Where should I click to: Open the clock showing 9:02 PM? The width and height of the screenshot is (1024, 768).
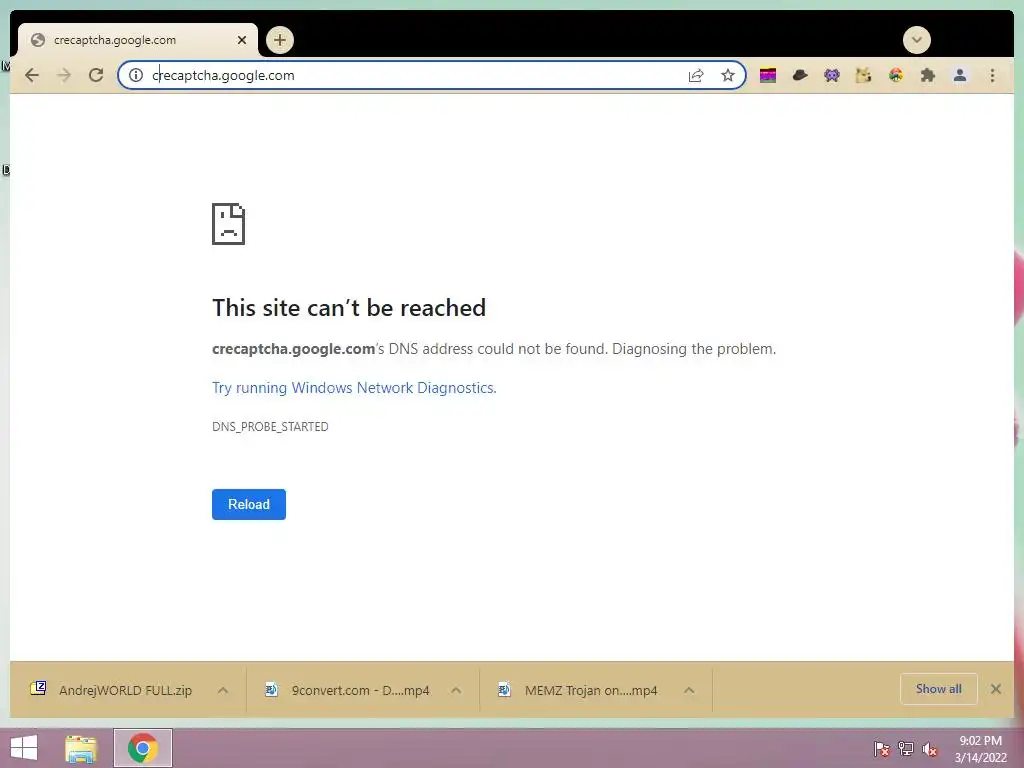pos(980,749)
